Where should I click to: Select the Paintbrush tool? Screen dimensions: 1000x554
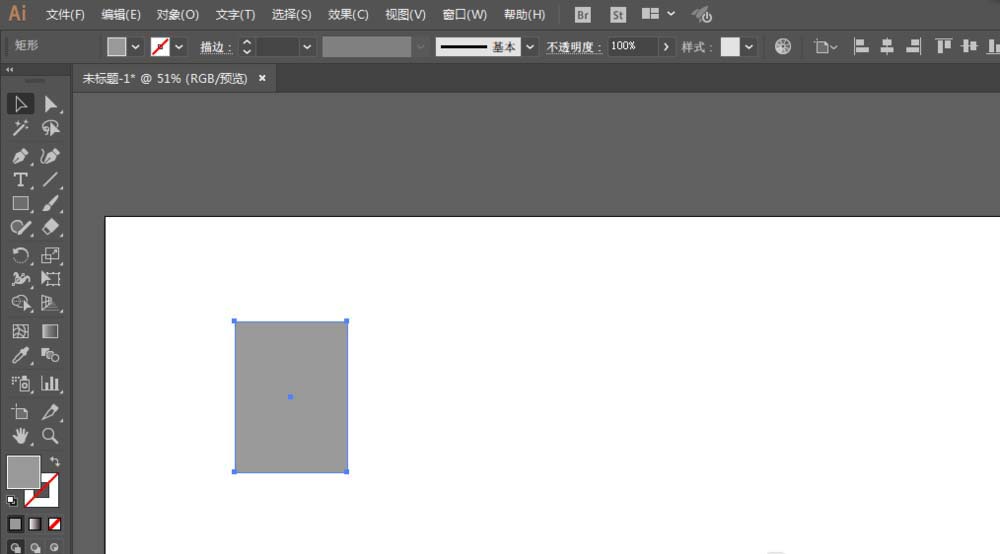click(50, 204)
